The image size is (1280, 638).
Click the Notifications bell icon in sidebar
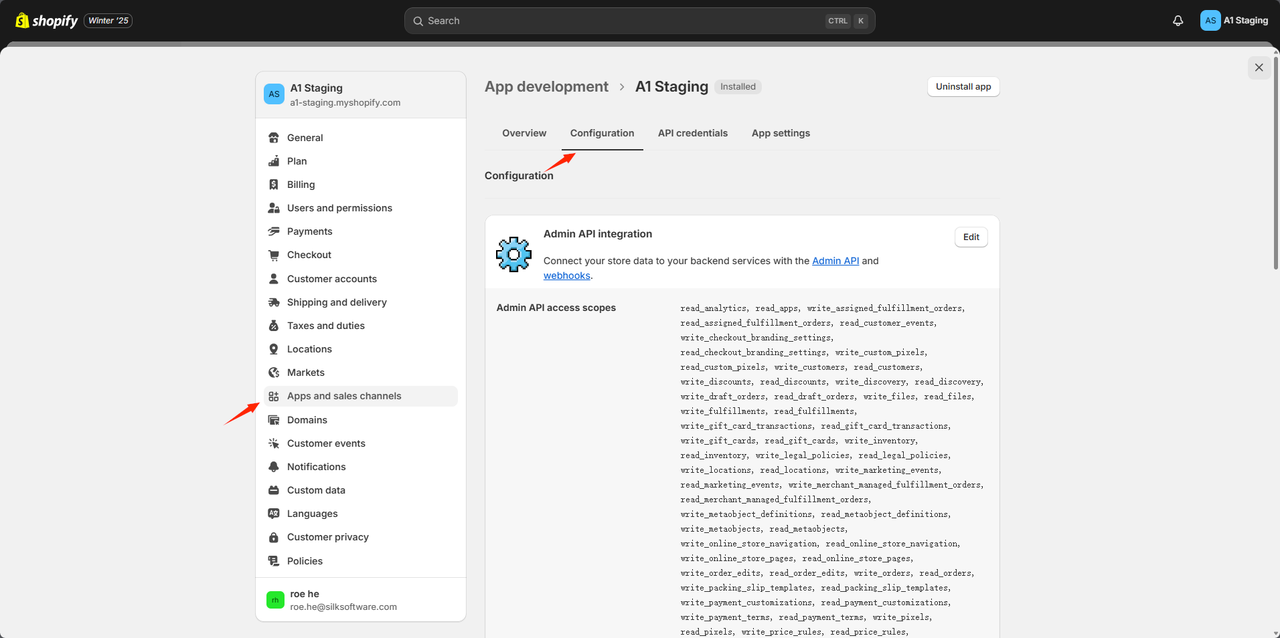pos(274,467)
